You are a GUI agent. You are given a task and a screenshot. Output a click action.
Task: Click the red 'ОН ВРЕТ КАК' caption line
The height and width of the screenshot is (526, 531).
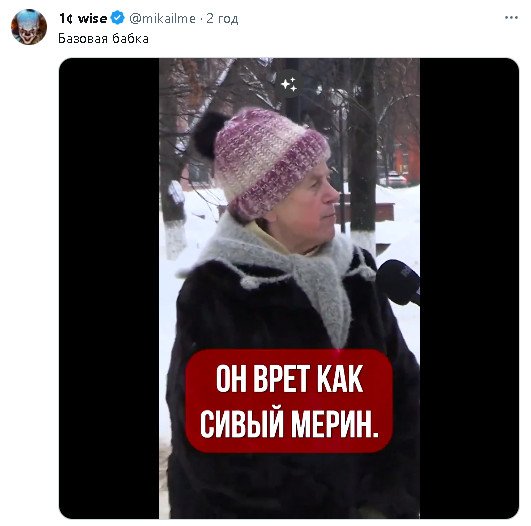[x=289, y=378]
